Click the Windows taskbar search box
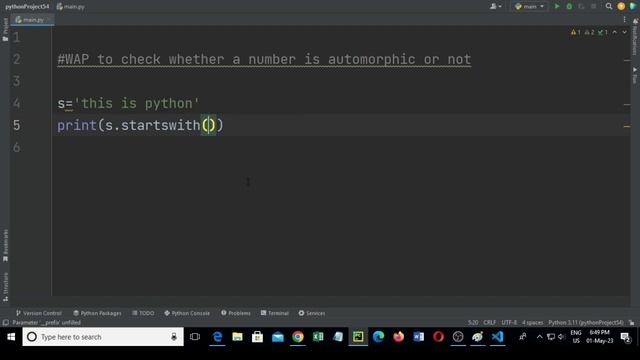Image resolution: width=640 pixels, height=360 pixels. point(103,337)
